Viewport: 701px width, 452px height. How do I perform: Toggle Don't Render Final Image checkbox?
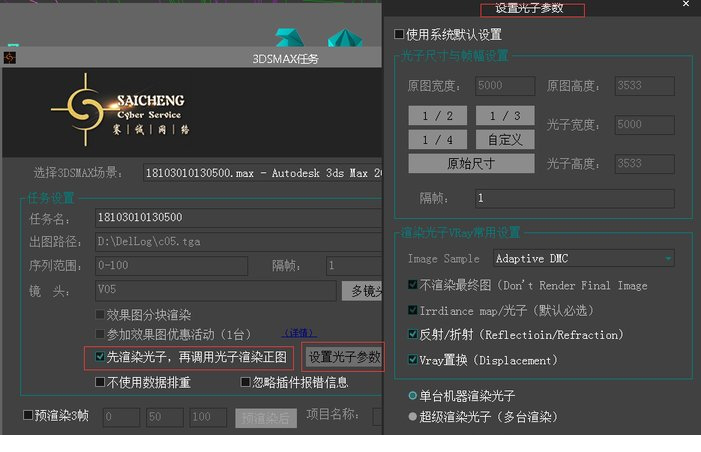click(x=413, y=284)
